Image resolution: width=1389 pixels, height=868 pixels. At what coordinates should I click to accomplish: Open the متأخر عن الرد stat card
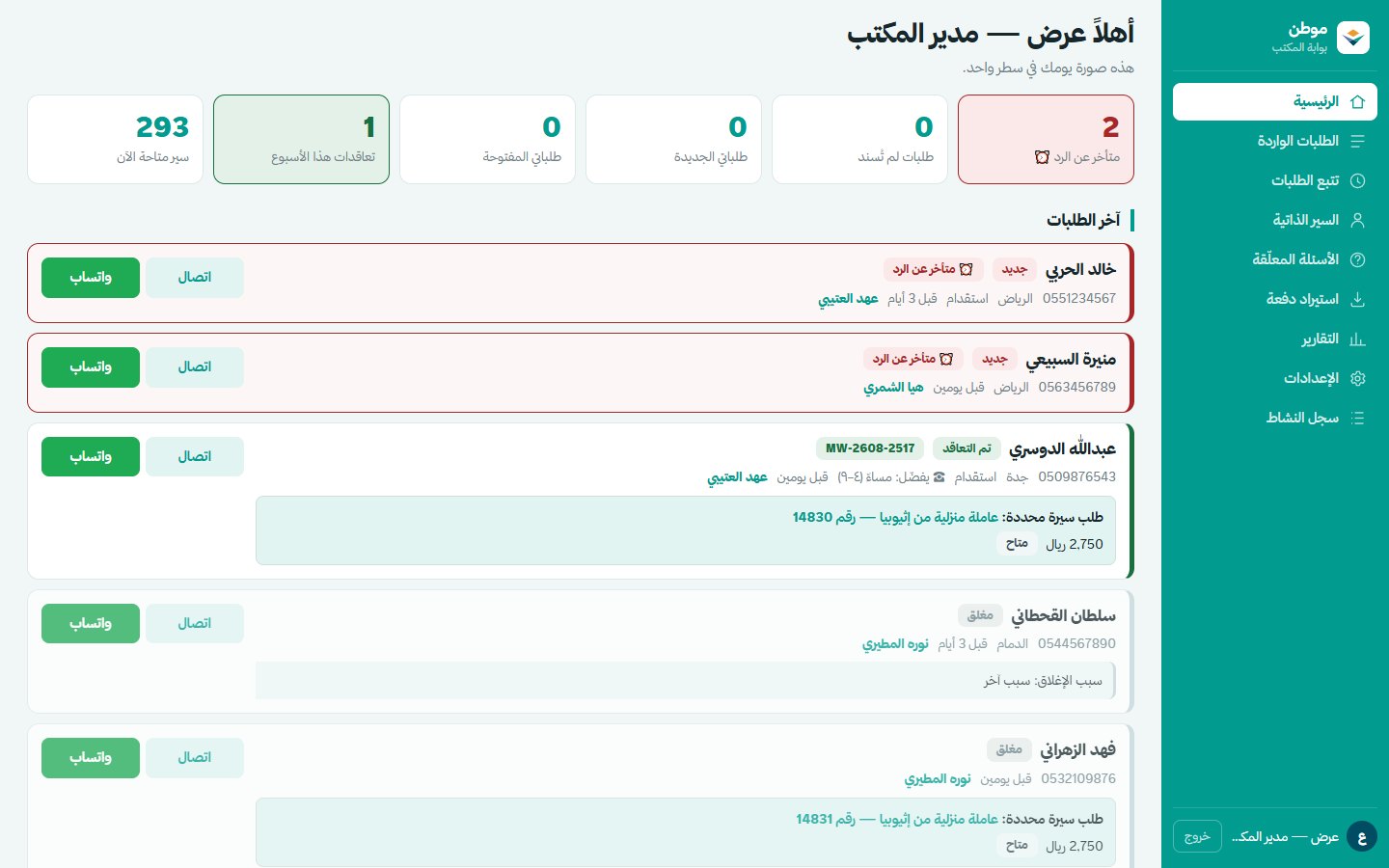click(x=1046, y=139)
